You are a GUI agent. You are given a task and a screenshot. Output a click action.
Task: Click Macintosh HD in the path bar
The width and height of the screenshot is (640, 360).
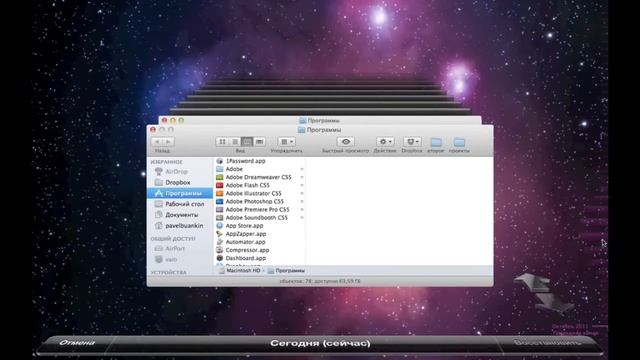click(240, 271)
